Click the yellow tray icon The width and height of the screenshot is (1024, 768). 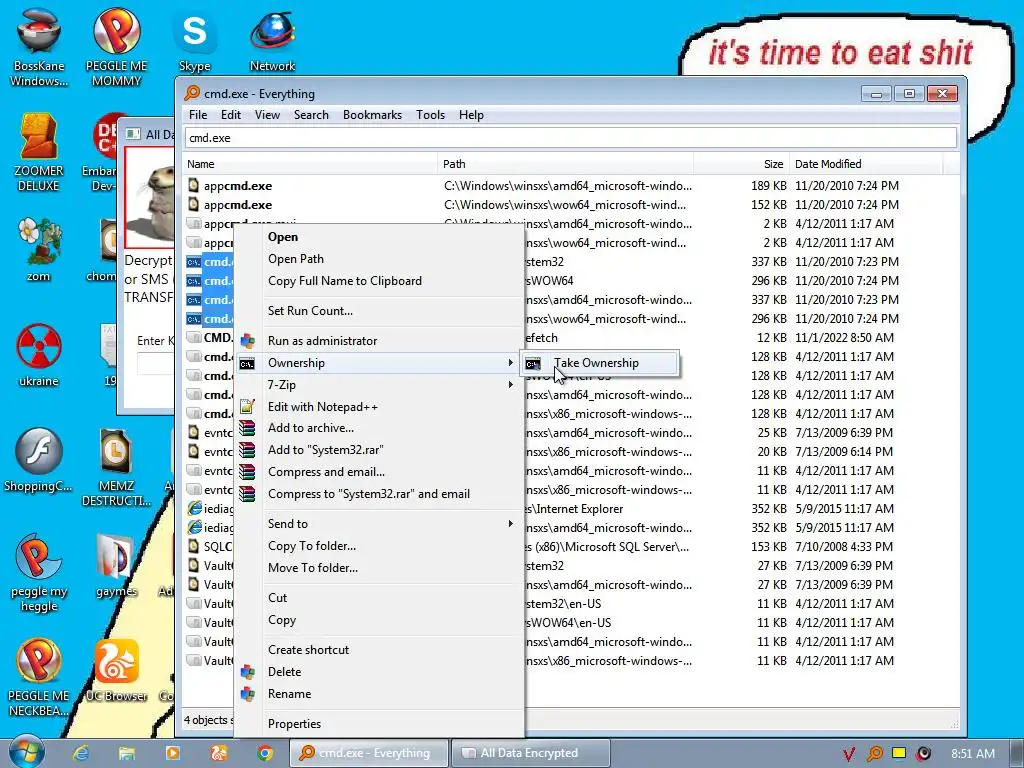pyautogui.click(x=899, y=753)
